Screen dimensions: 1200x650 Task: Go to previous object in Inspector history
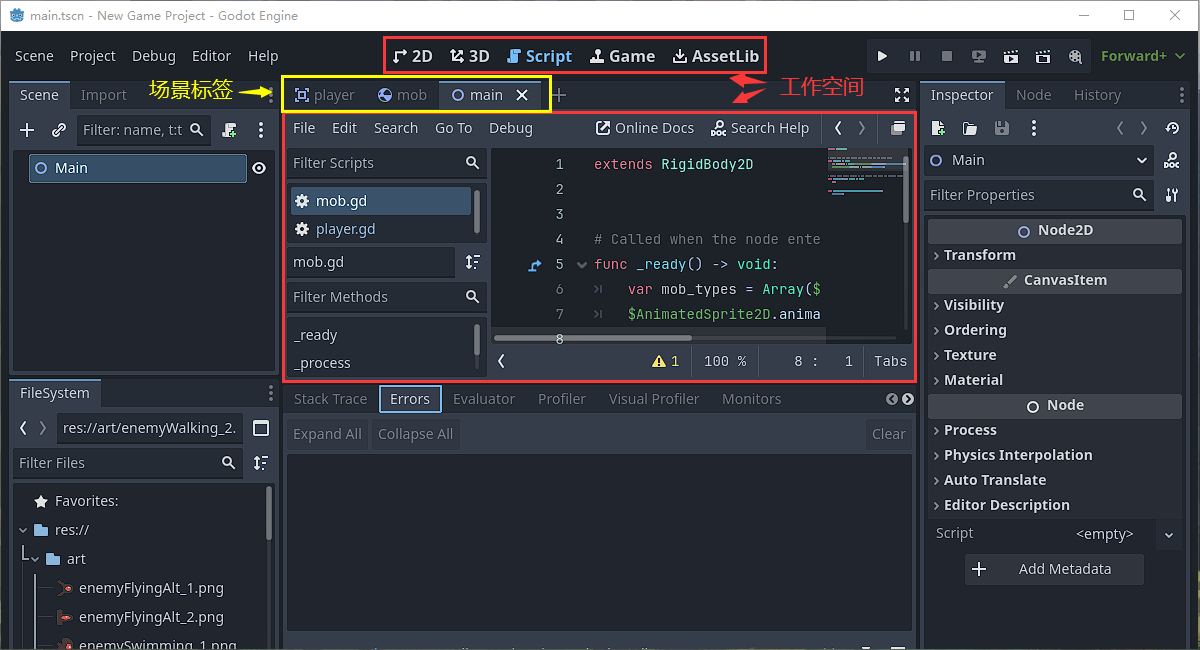(1120, 128)
